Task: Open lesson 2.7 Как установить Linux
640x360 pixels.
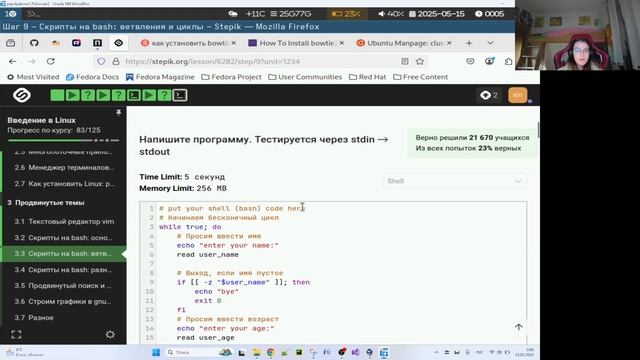Action: (x=64, y=184)
